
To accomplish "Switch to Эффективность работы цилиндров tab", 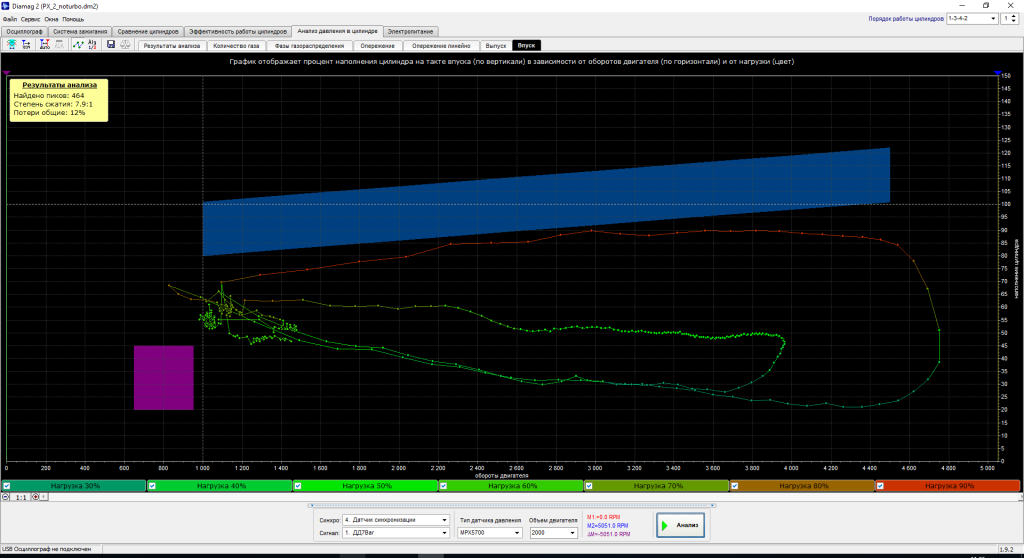I will pos(238,31).
